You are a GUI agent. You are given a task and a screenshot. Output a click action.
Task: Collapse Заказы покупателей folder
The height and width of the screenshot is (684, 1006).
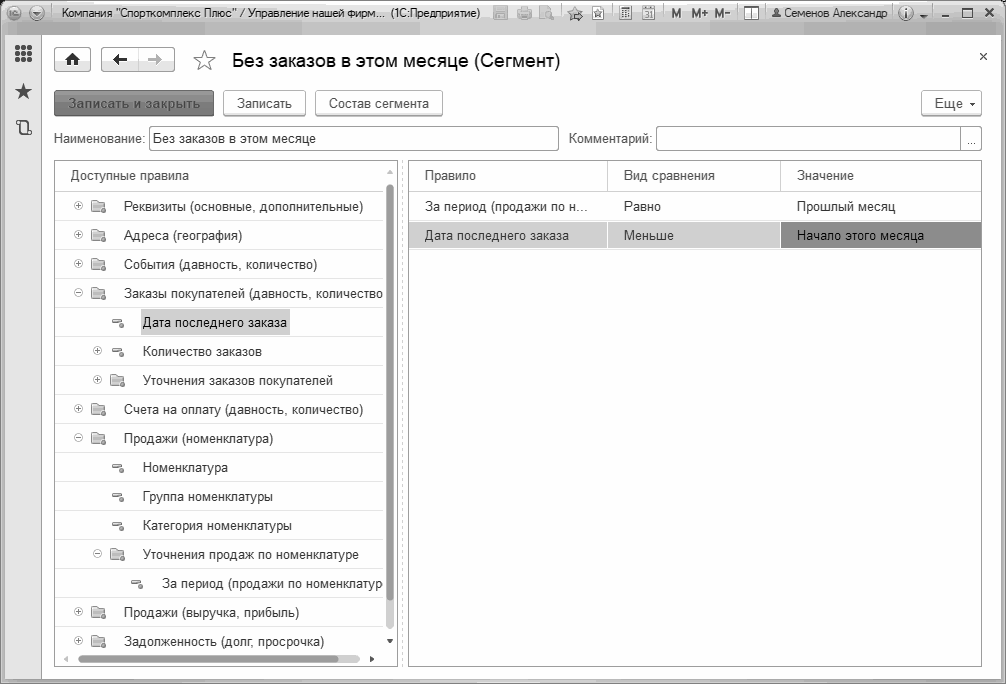[x=78, y=293]
